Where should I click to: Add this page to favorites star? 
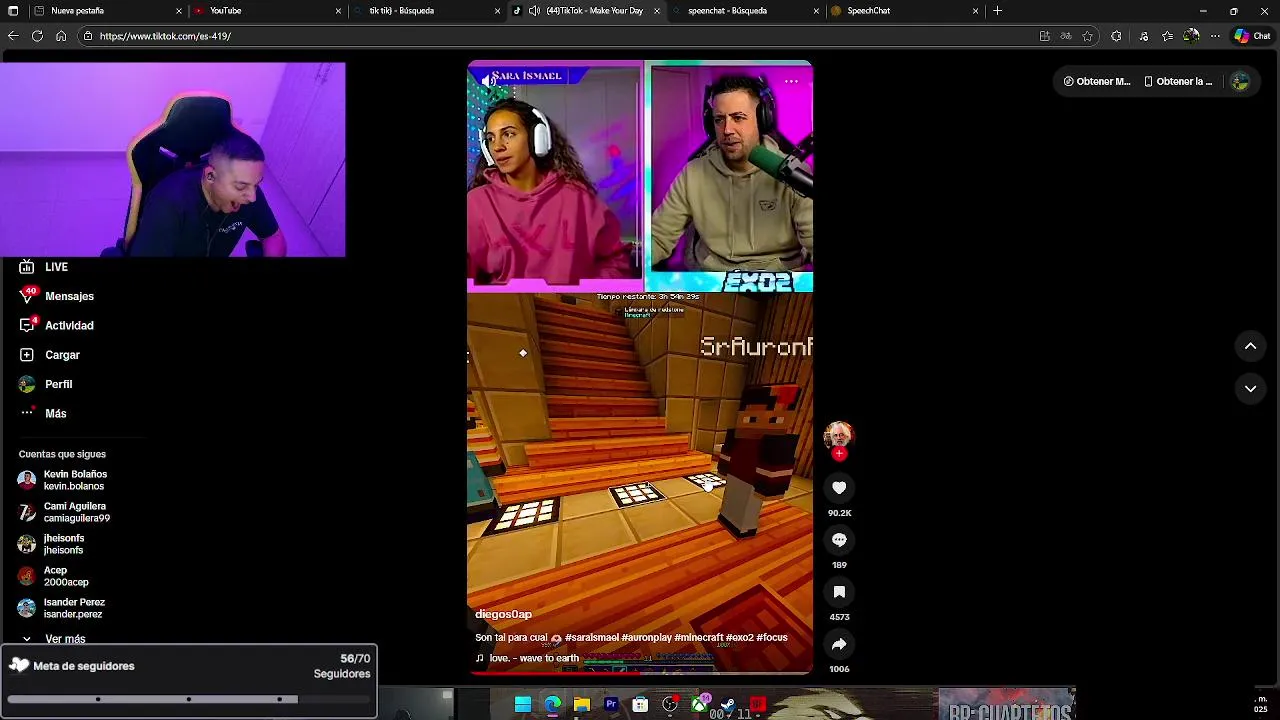(x=1088, y=36)
